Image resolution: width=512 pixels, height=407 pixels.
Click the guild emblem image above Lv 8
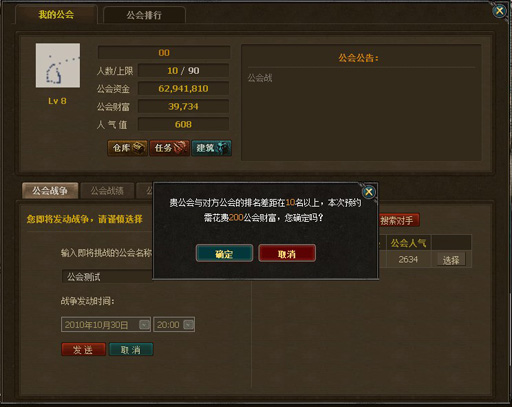(x=58, y=65)
